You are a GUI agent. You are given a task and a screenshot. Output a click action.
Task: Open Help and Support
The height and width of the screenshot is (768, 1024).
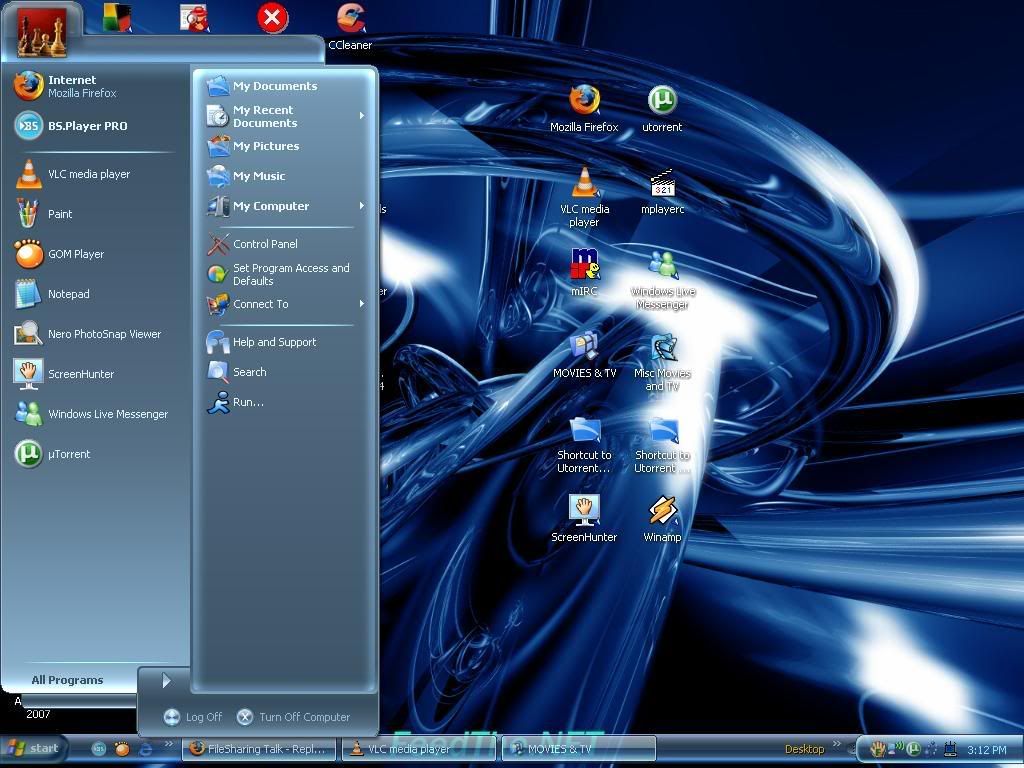point(285,342)
